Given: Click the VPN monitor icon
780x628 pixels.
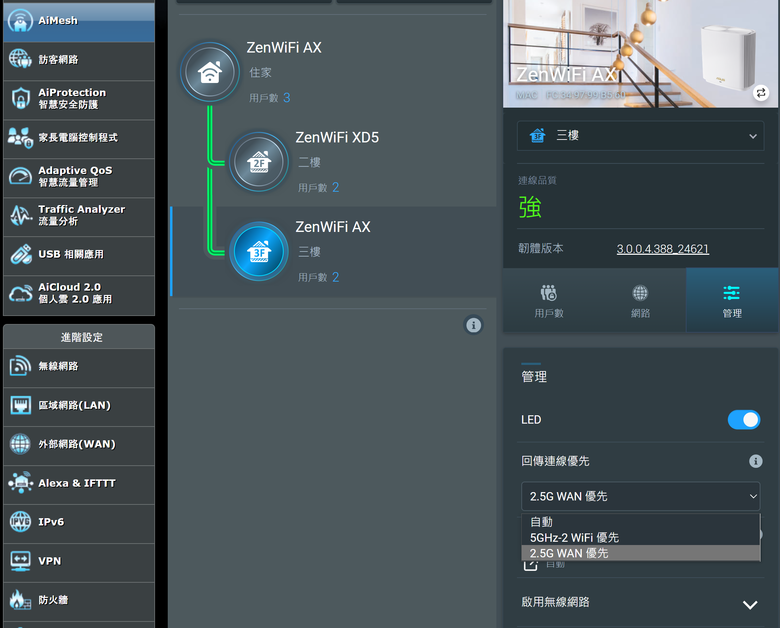Looking at the screenshot, I should point(20,561).
